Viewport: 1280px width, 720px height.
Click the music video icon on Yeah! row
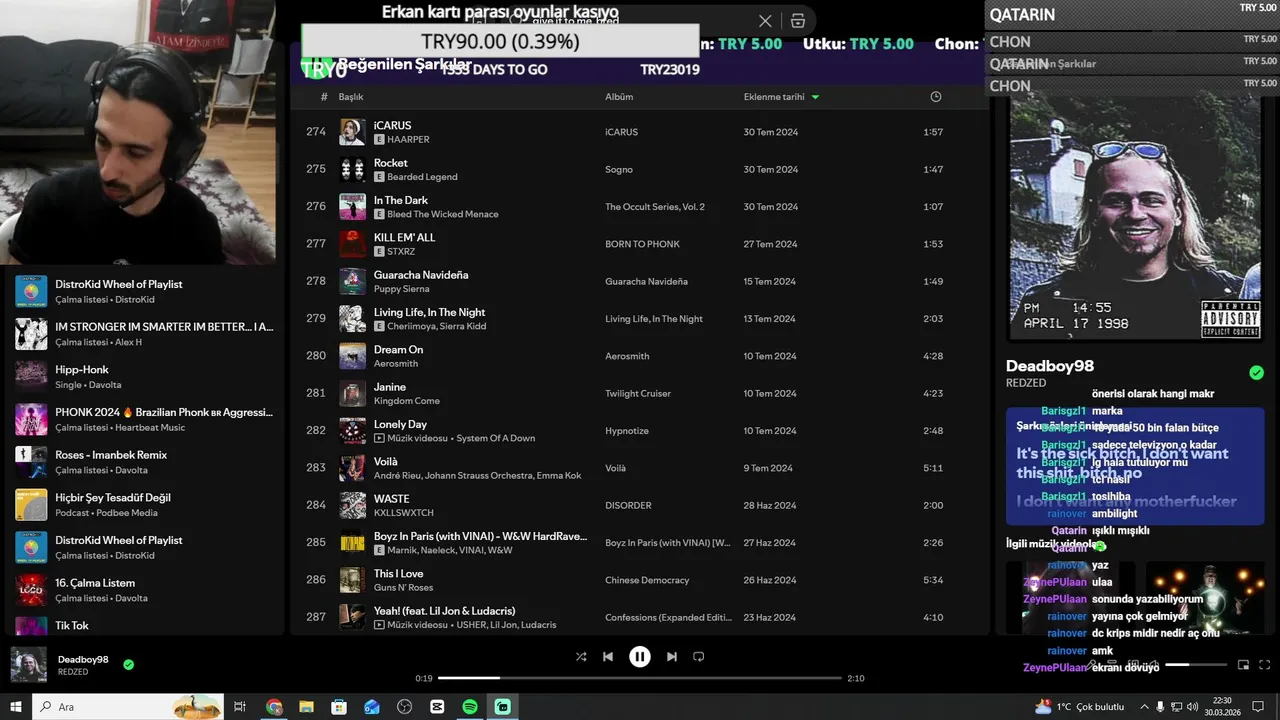pos(379,625)
